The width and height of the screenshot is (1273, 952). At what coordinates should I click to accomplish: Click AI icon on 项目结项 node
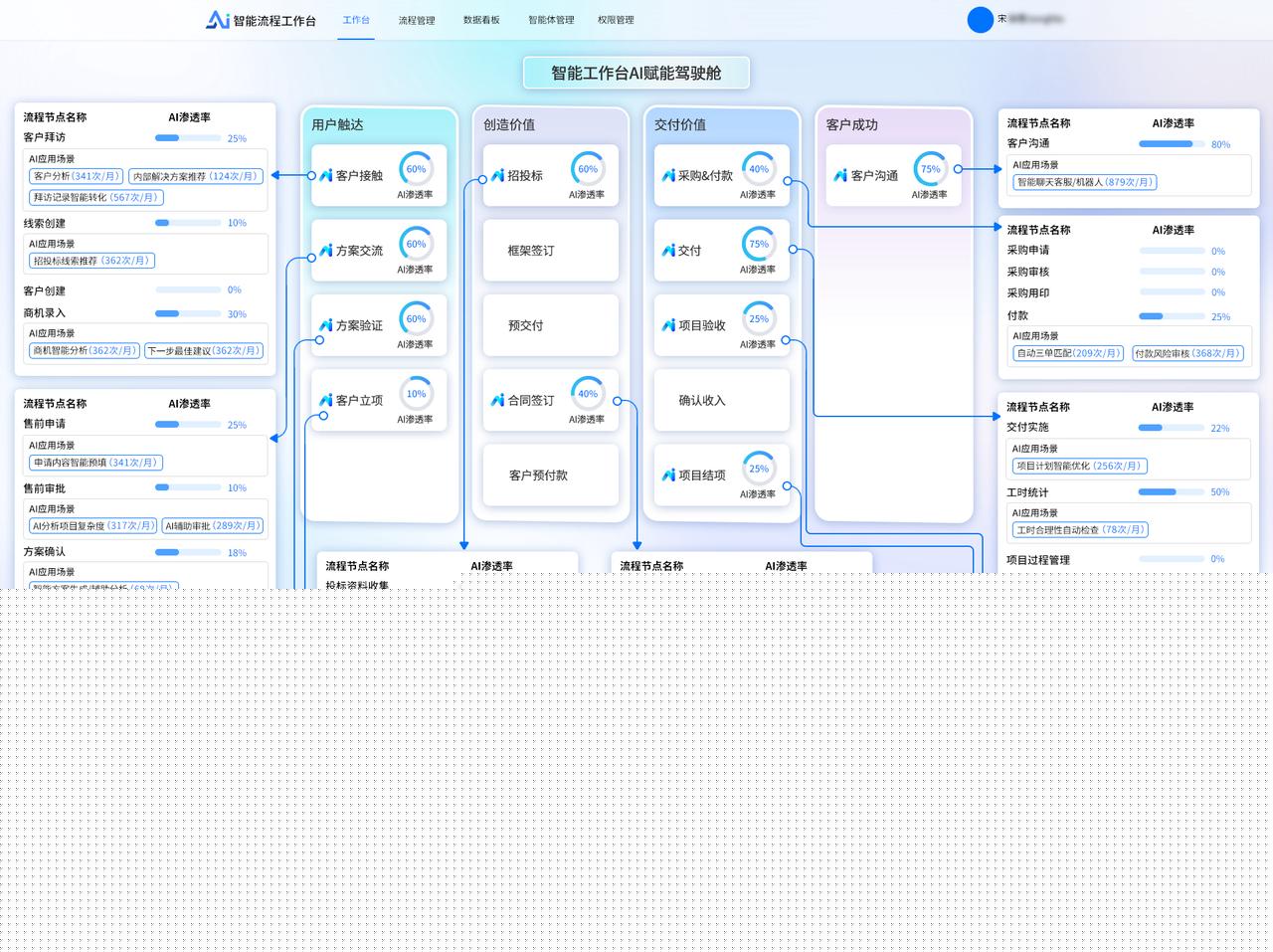click(x=668, y=476)
